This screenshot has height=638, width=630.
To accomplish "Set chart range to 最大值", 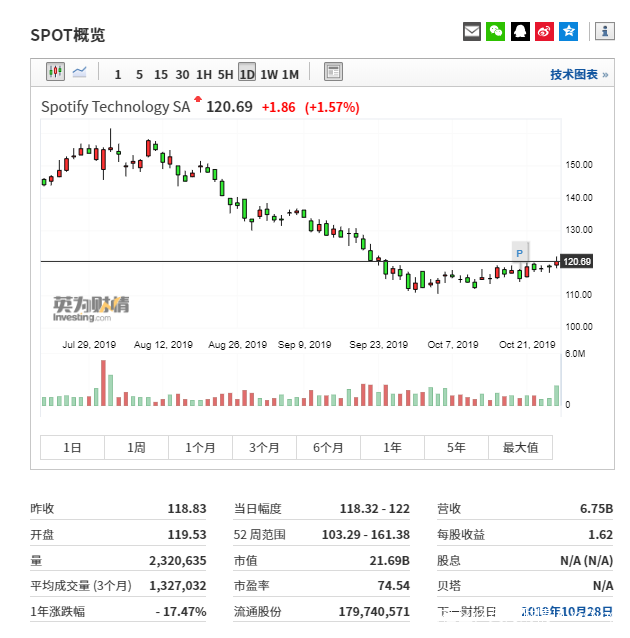I will point(521,448).
